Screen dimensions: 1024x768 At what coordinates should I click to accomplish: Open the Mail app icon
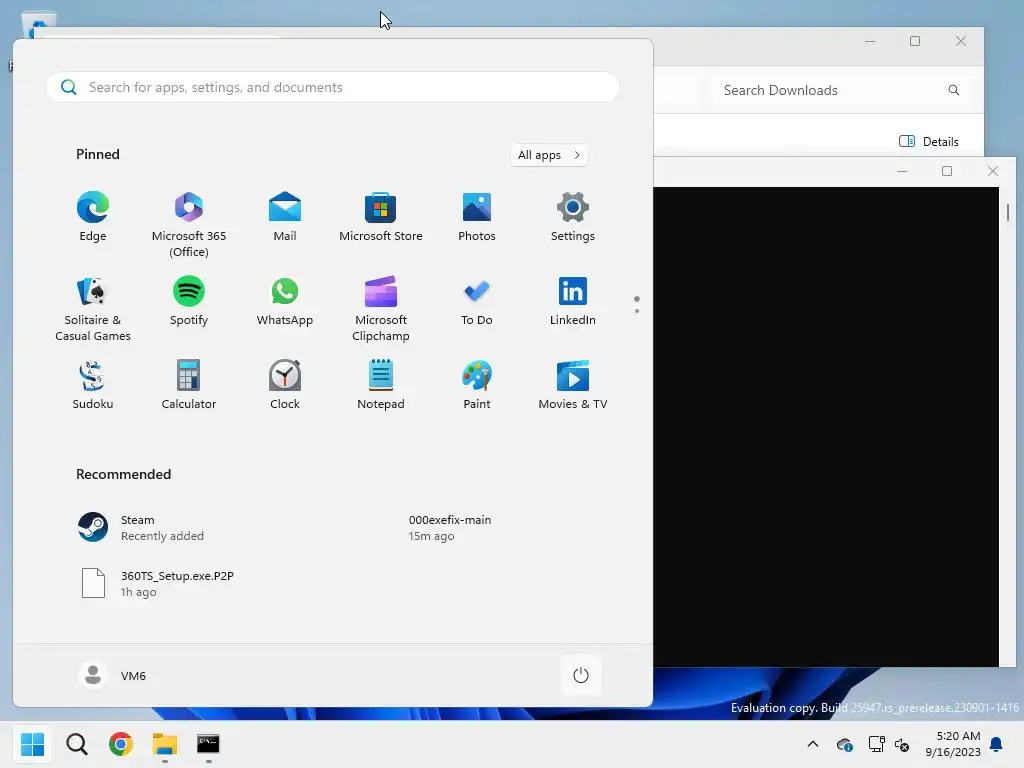click(285, 217)
